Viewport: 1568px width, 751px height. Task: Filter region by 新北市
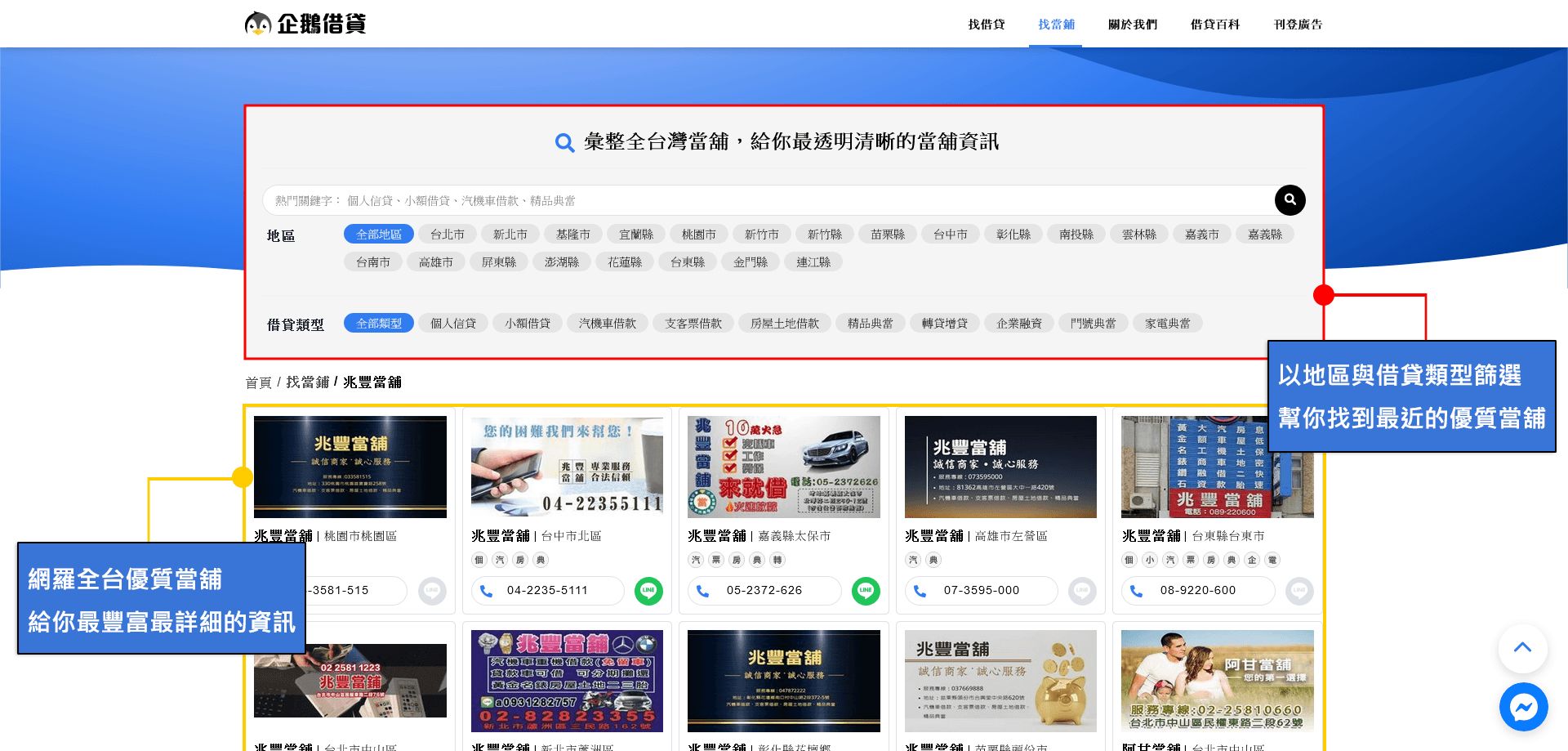coord(510,235)
